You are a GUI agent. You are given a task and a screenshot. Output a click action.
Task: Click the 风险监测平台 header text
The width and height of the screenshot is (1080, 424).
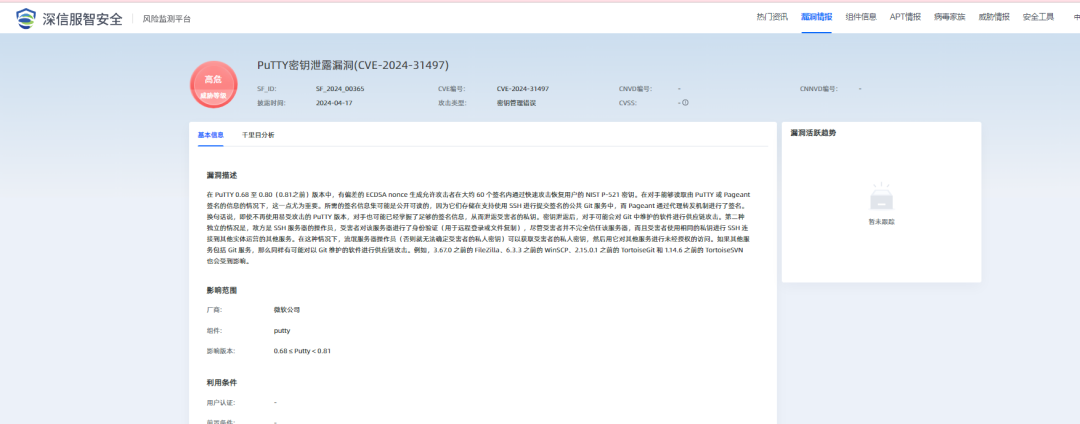point(167,19)
